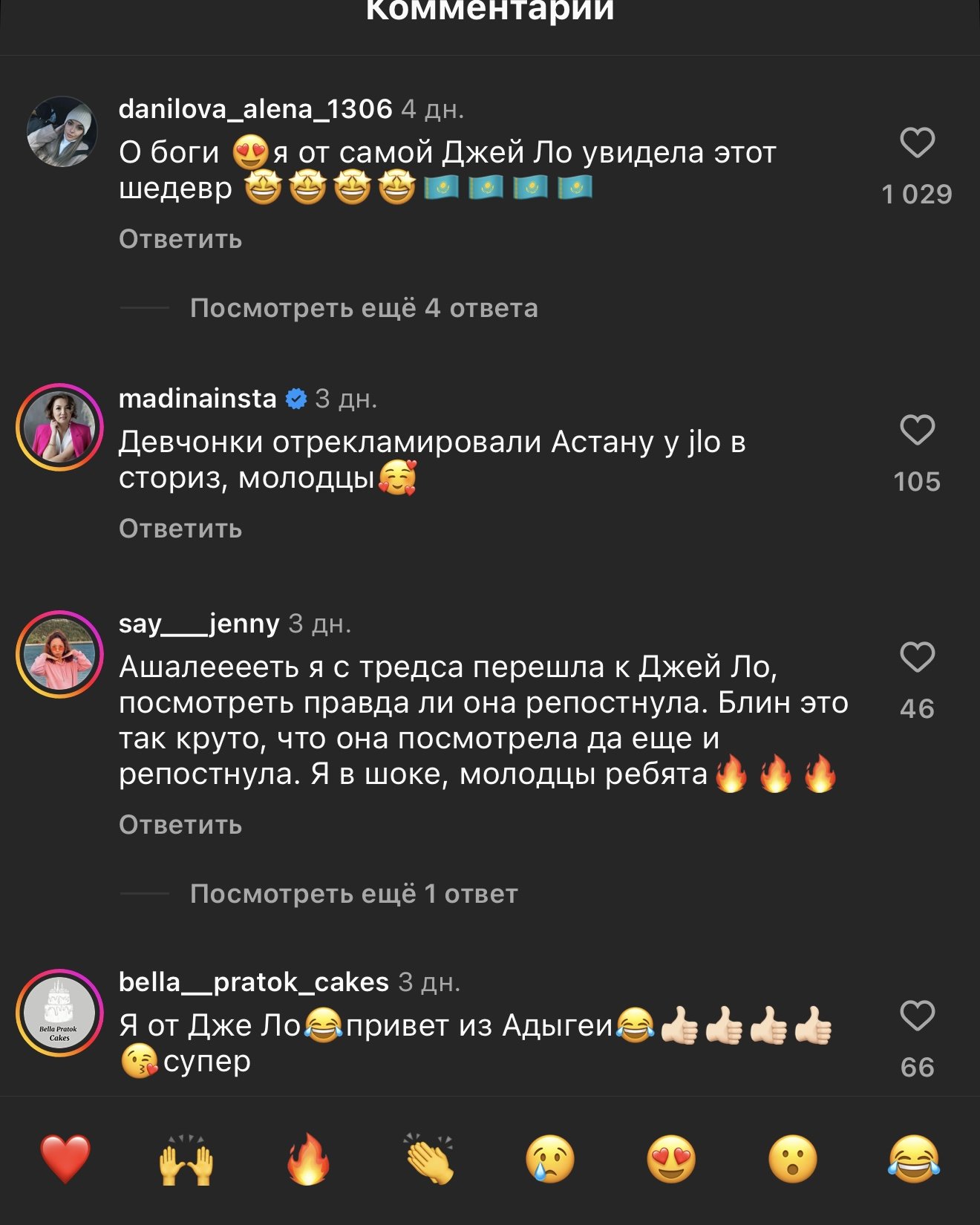Insert raised hands emoji reaction
Screen dimensions: 980x1225
click(186, 1159)
